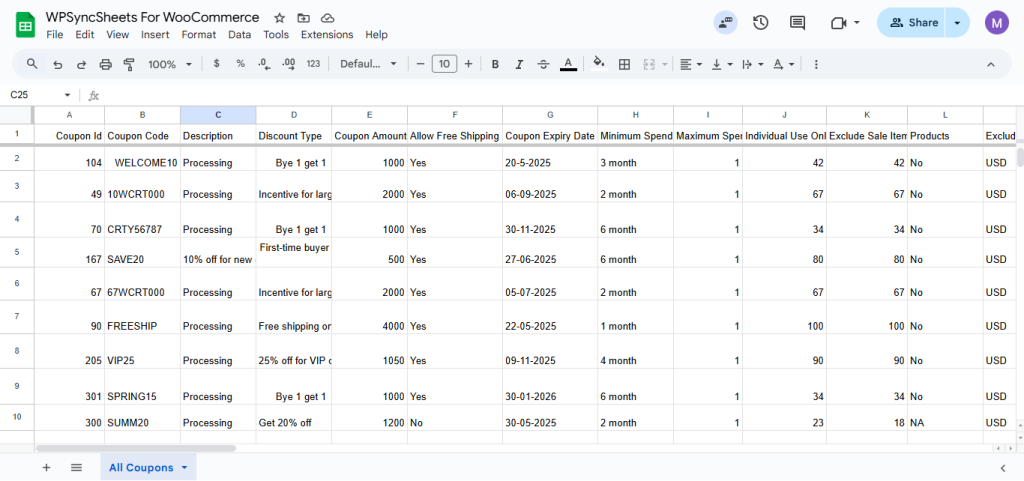Open the Name box dropdown
The height and width of the screenshot is (481, 1024).
pos(67,95)
